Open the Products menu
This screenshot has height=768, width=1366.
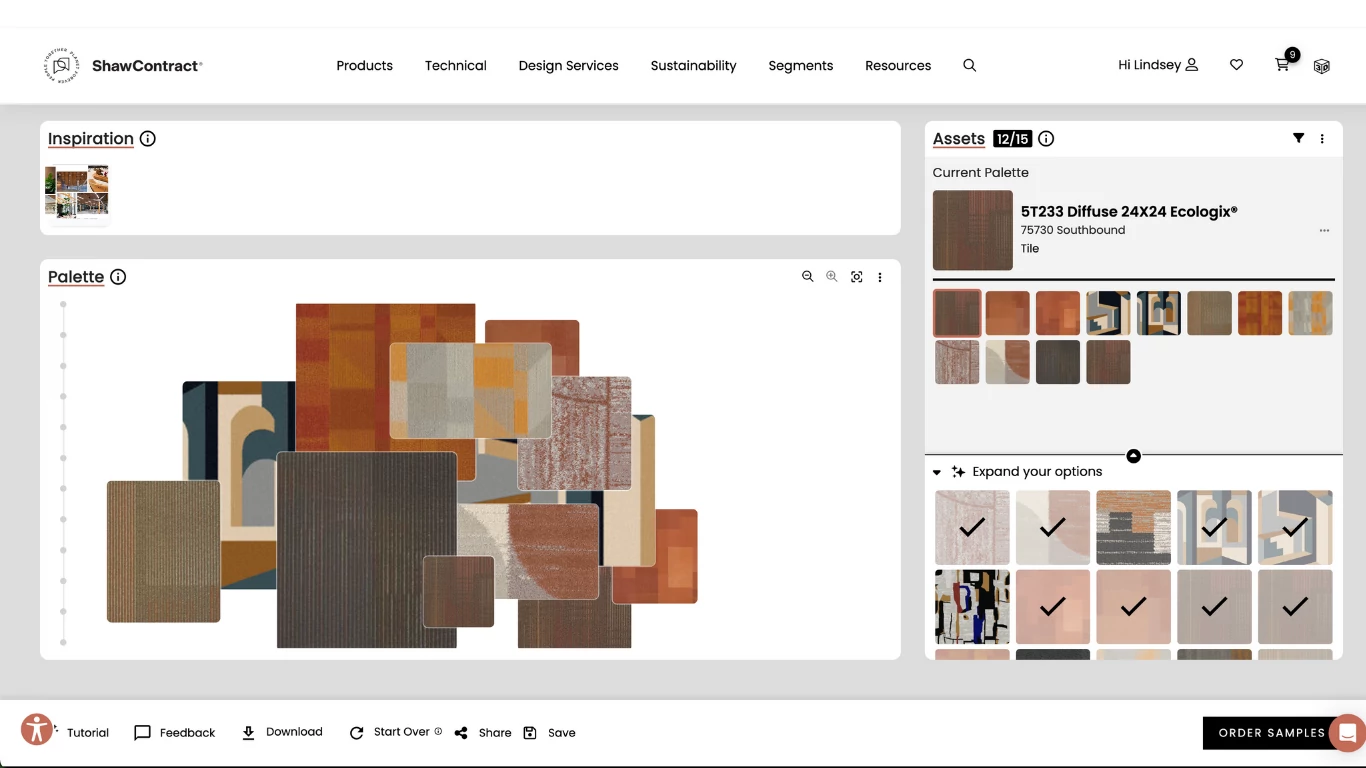(x=364, y=65)
